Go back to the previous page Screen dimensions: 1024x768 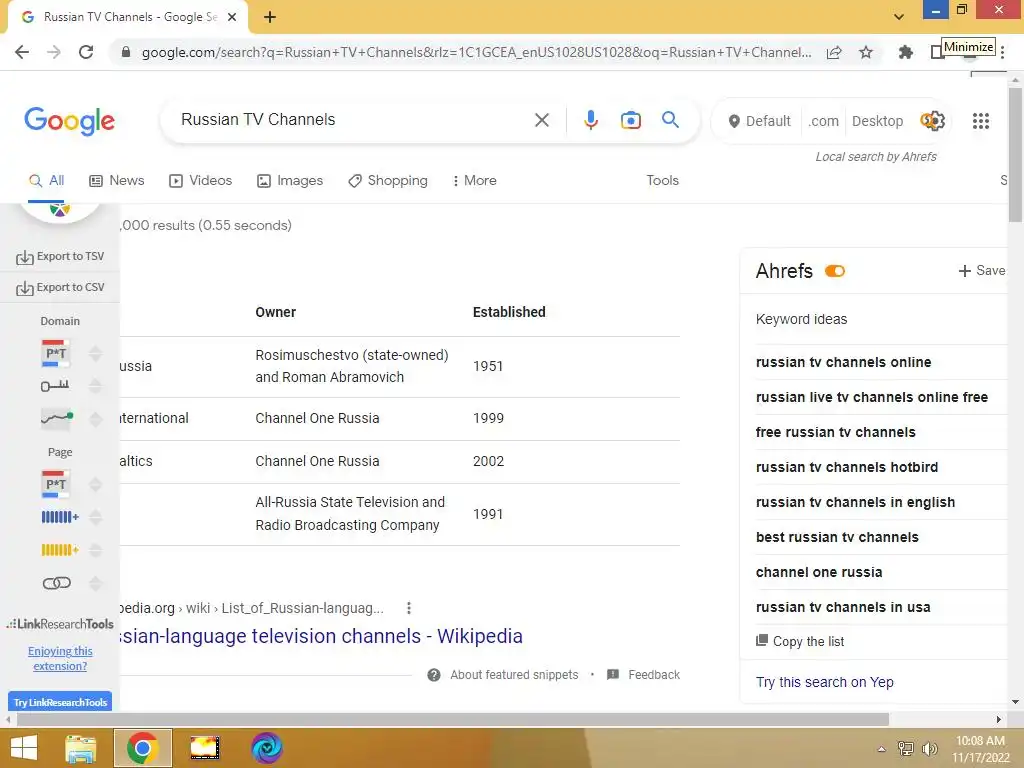pos(22,52)
